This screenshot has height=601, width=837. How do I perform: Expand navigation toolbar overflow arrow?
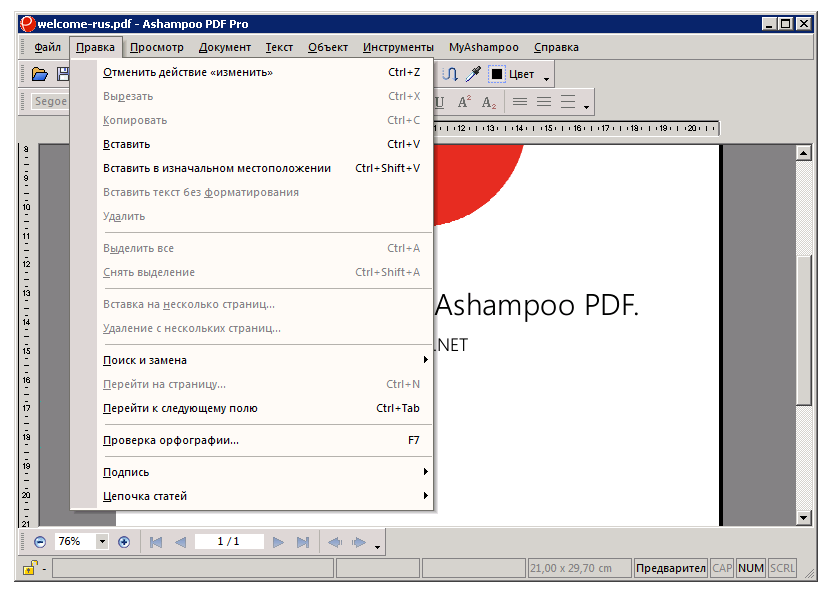[377, 547]
